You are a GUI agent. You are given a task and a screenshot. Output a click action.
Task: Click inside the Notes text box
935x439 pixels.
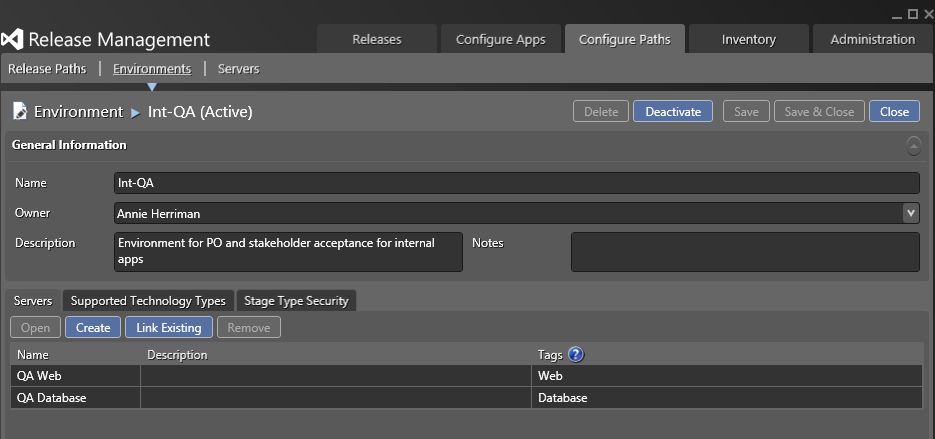[x=744, y=252]
